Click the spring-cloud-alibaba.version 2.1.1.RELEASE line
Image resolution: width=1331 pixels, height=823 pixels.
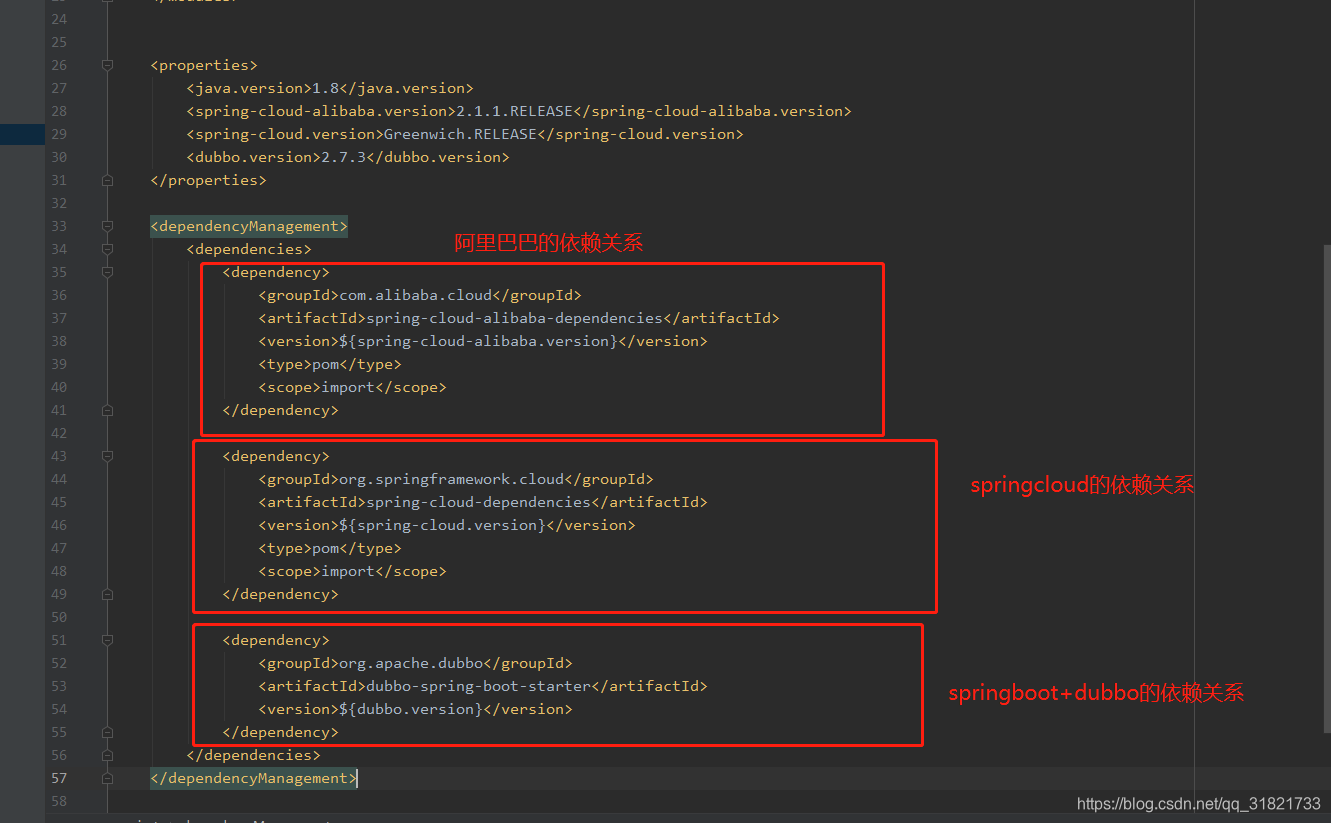[x=518, y=111]
